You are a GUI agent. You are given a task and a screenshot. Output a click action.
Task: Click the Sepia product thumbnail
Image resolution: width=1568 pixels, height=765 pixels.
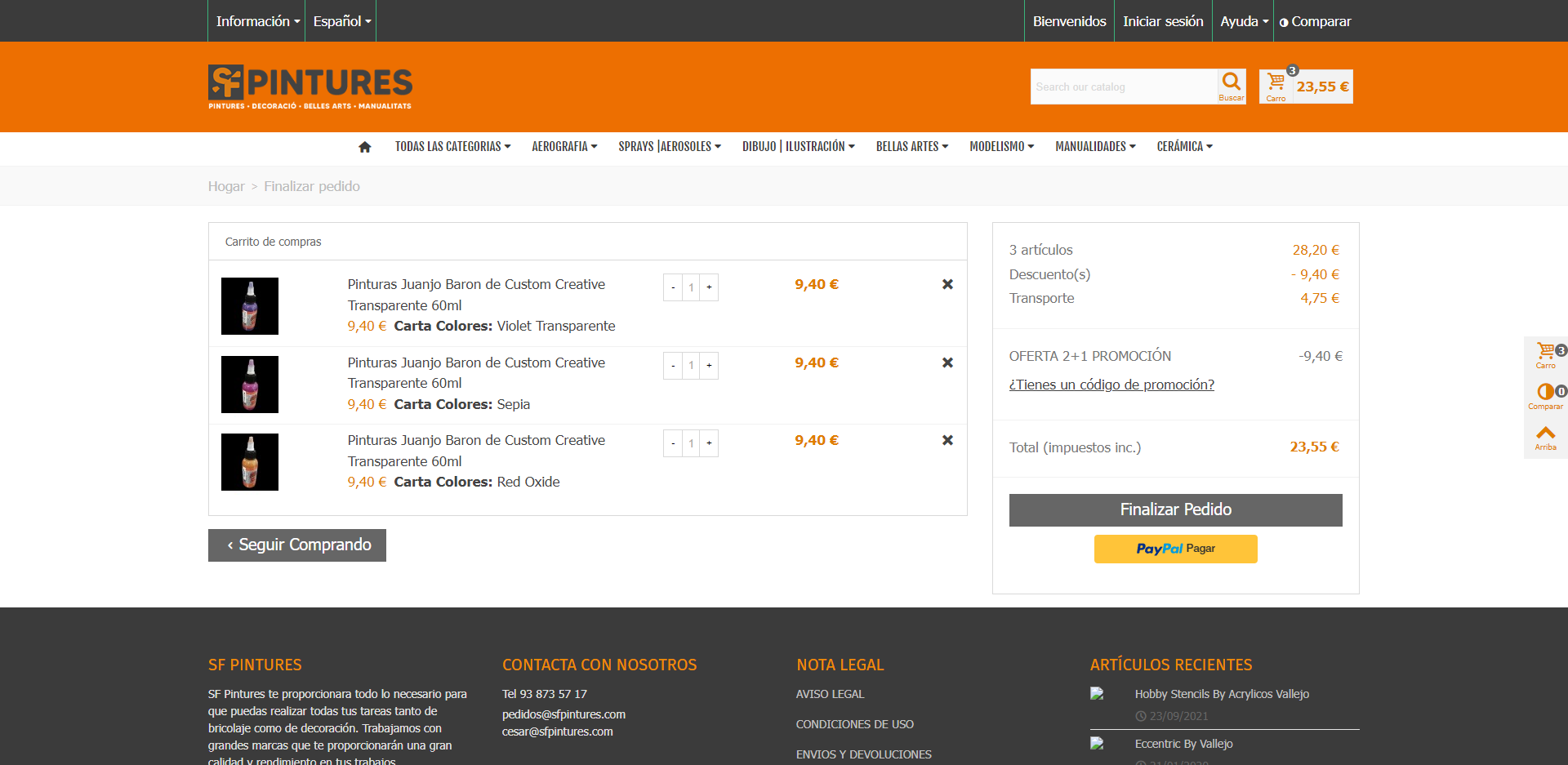click(250, 385)
